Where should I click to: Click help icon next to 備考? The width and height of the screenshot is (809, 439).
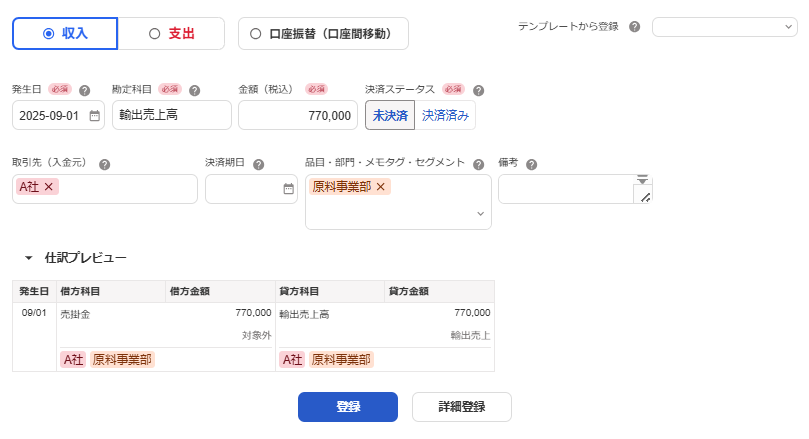coord(531,165)
